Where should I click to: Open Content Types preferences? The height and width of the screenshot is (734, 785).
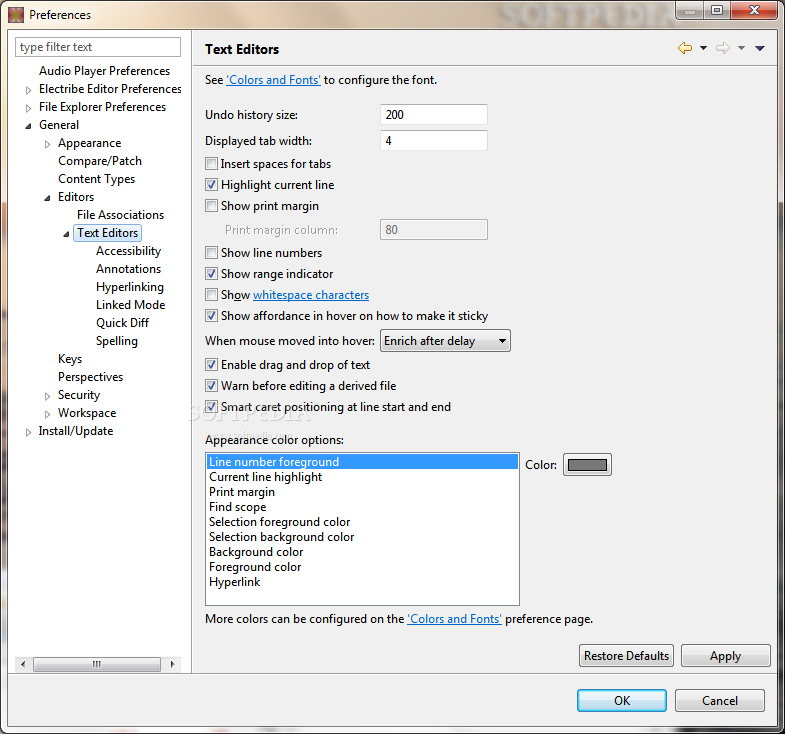coord(96,179)
